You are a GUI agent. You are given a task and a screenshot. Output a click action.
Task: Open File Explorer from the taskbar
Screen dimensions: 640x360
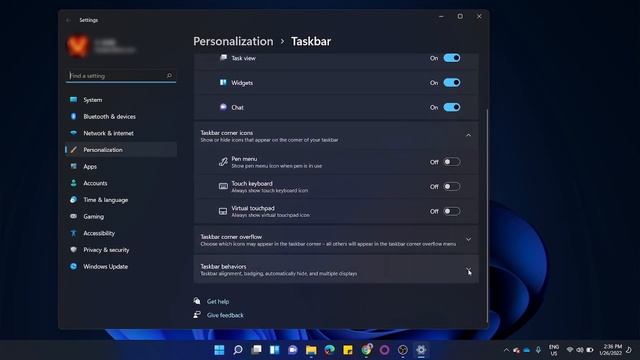tap(311, 350)
